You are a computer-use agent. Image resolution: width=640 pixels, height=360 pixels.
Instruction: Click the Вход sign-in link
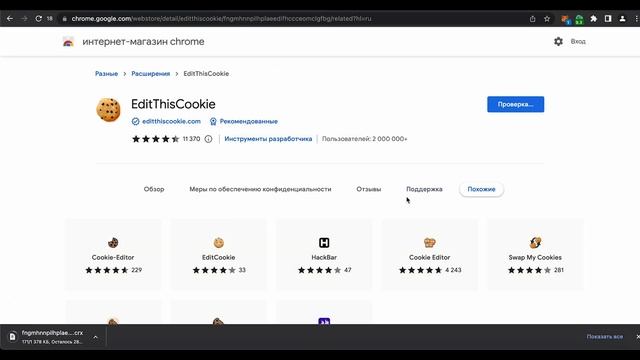[x=578, y=42]
